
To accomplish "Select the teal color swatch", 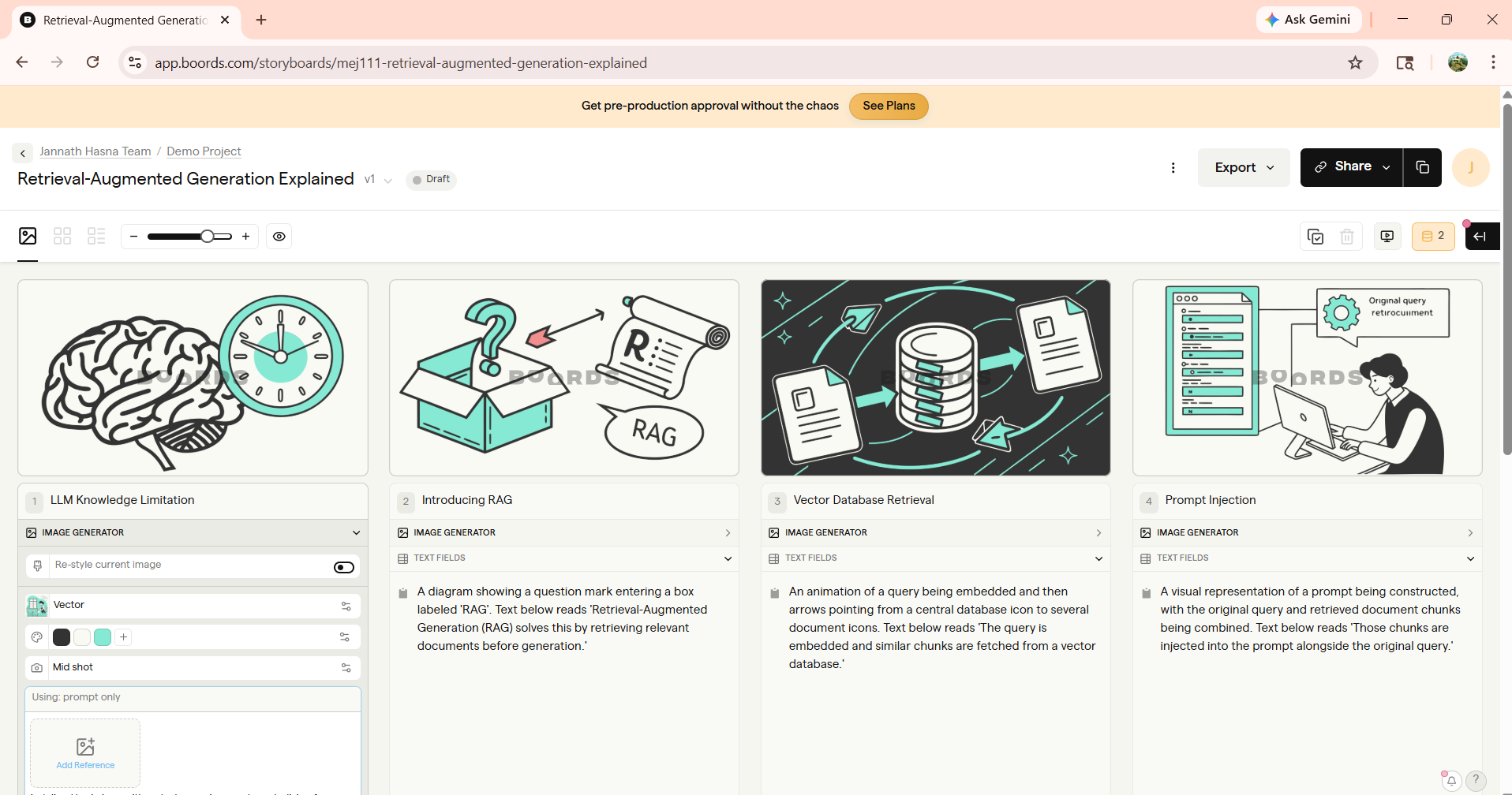I will pyautogui.click(x=103, y=637).
